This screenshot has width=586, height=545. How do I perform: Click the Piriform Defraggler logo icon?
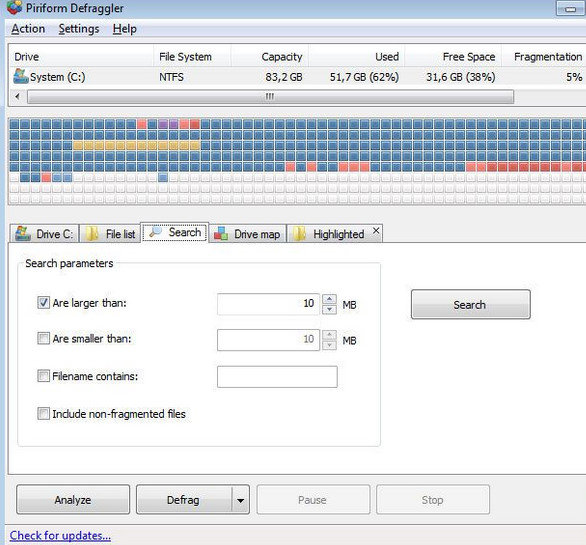tap(15, 7)
